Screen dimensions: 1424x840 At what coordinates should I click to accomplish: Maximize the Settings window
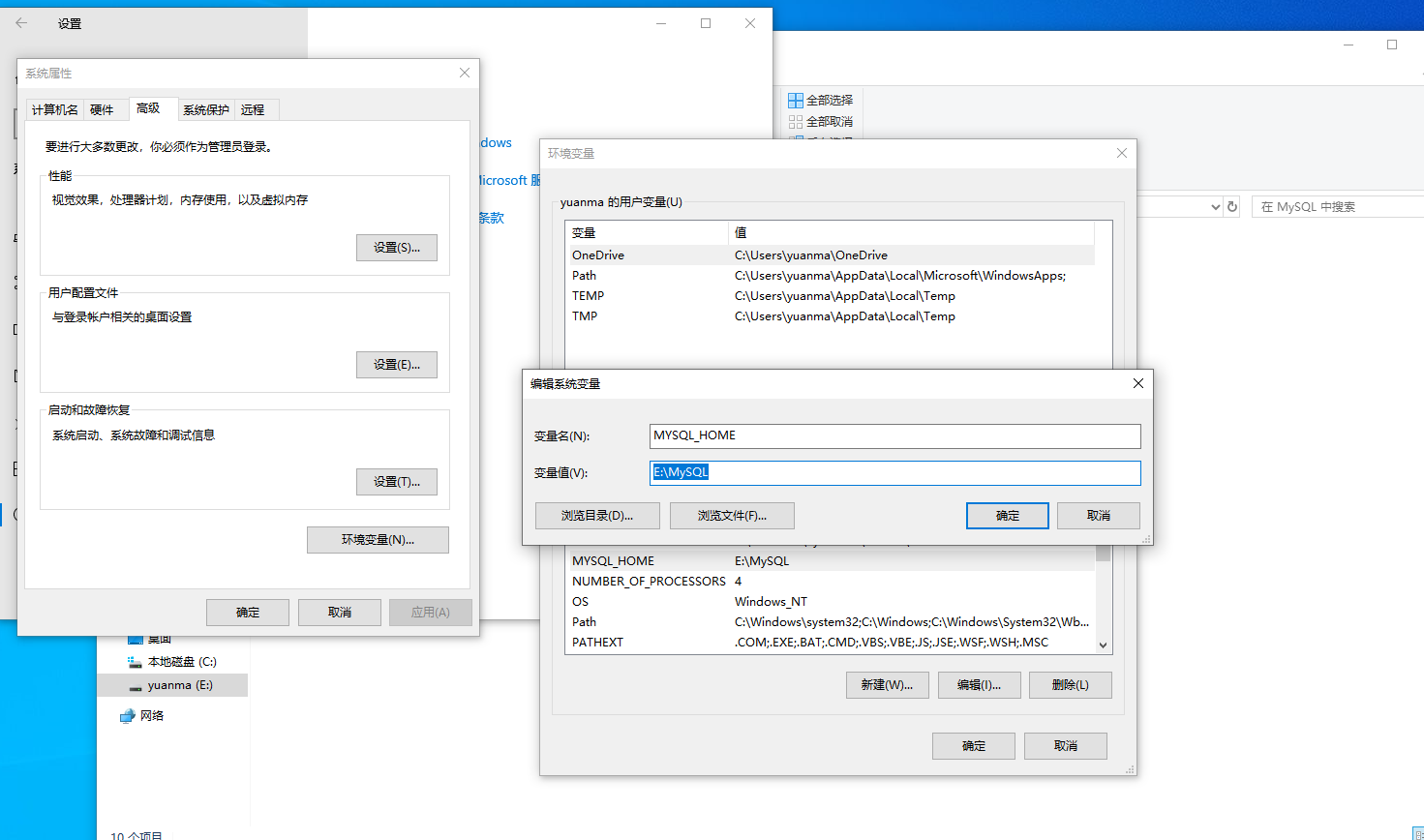pyautogui.click(x=706, y=23)
